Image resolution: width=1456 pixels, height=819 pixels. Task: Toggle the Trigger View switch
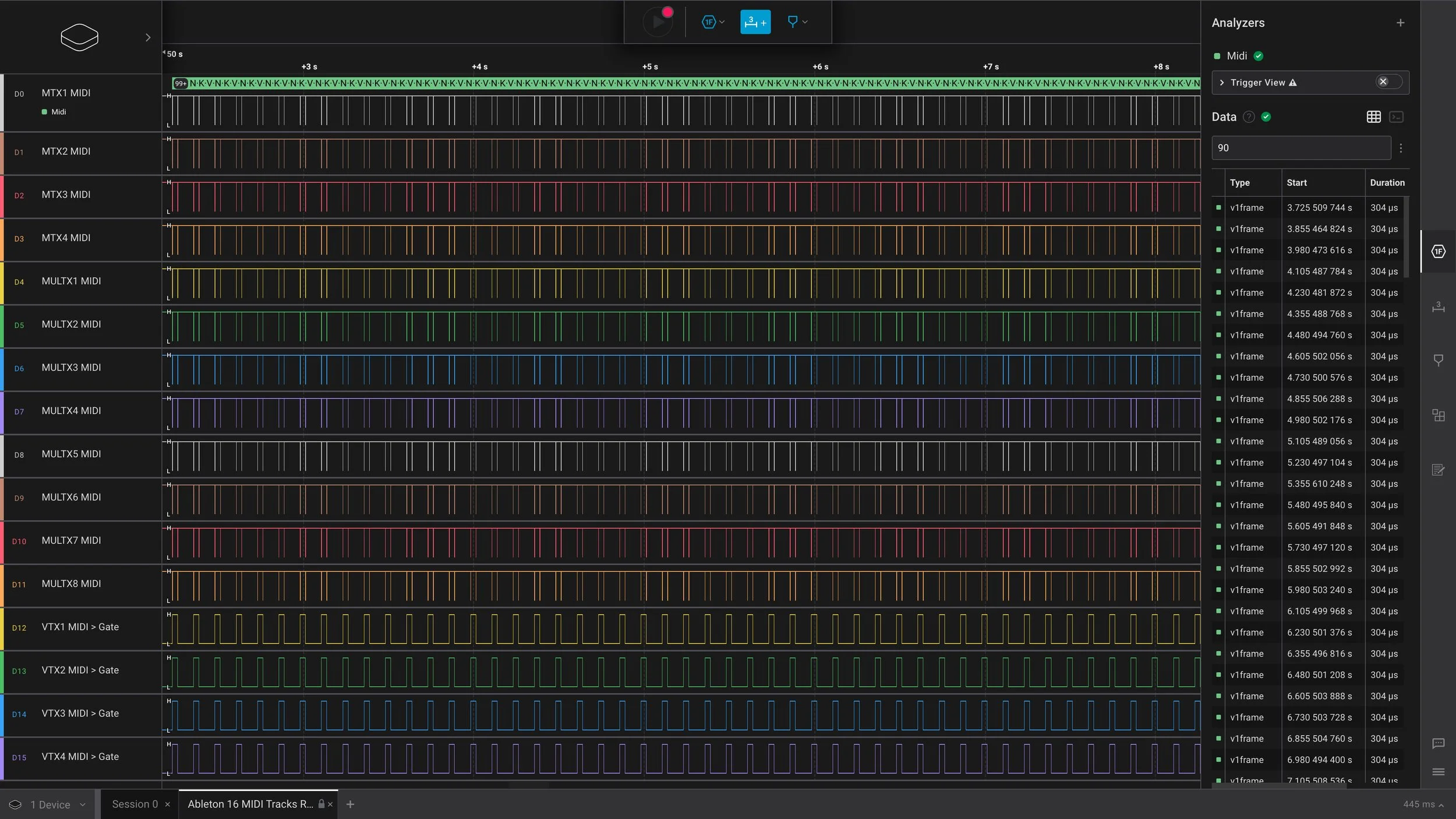click(1388, 82)
